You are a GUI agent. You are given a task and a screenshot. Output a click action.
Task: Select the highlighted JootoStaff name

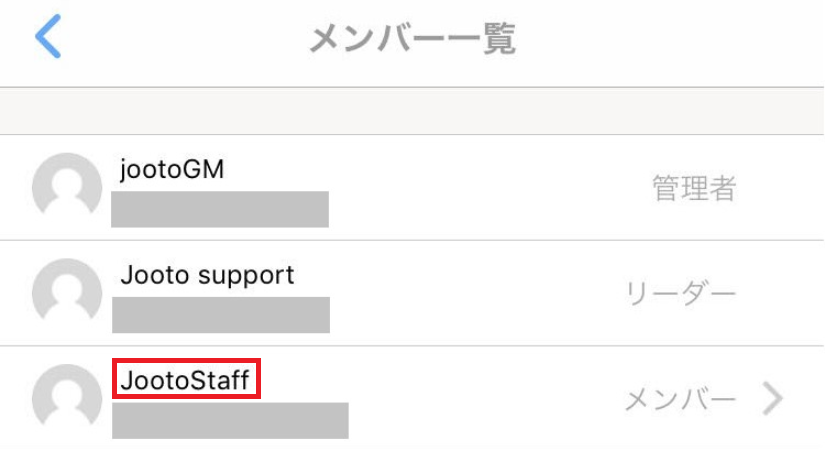186,379
